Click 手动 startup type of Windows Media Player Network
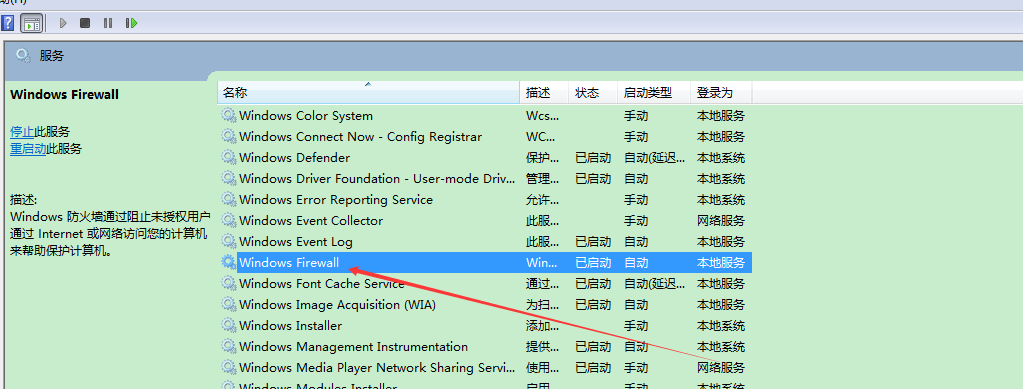The height and width of the screenshot is (389, 1023). pyautogui.click(x=636, y=367)
